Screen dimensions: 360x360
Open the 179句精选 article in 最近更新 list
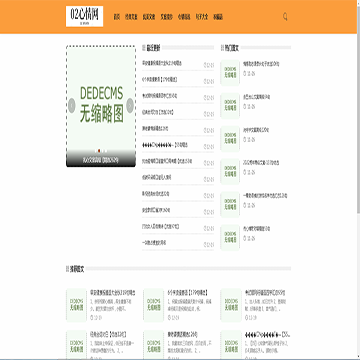pos(159,79)
